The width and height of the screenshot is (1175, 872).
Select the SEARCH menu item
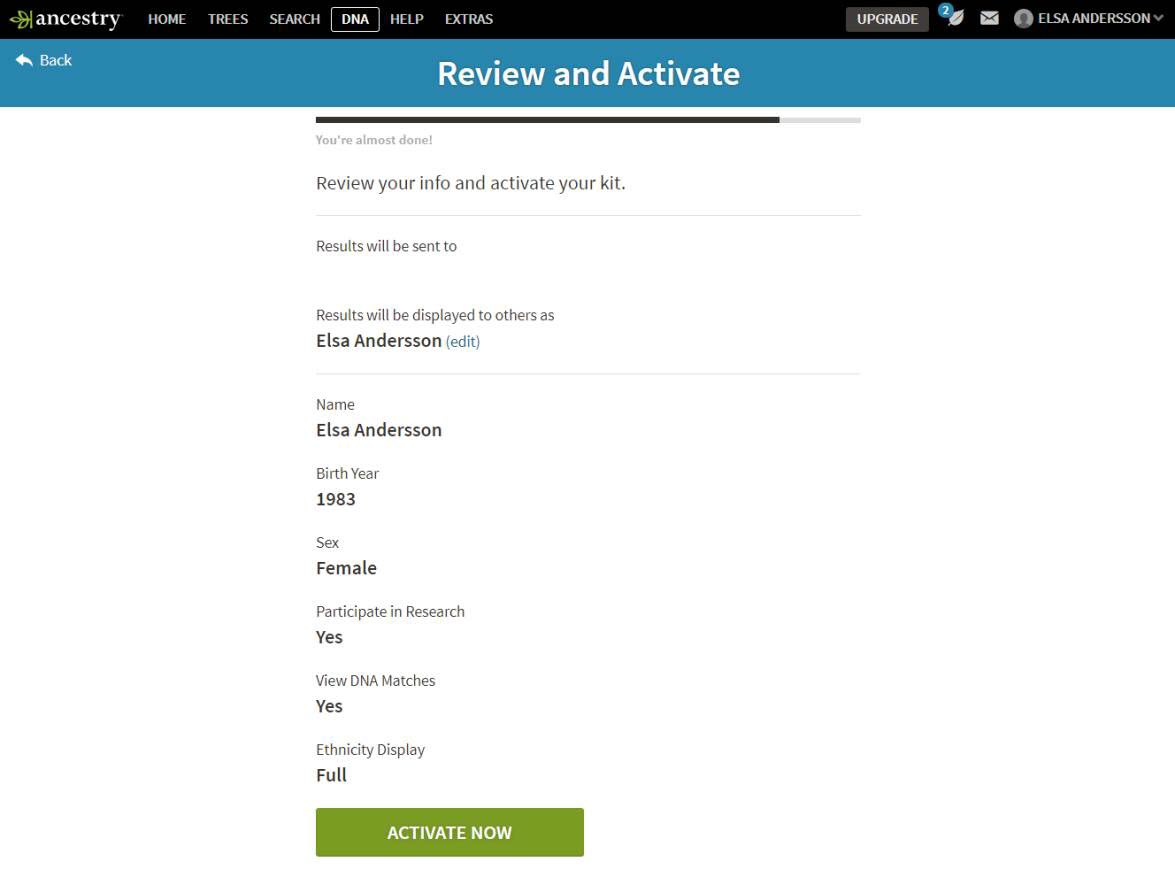[293, 18]
